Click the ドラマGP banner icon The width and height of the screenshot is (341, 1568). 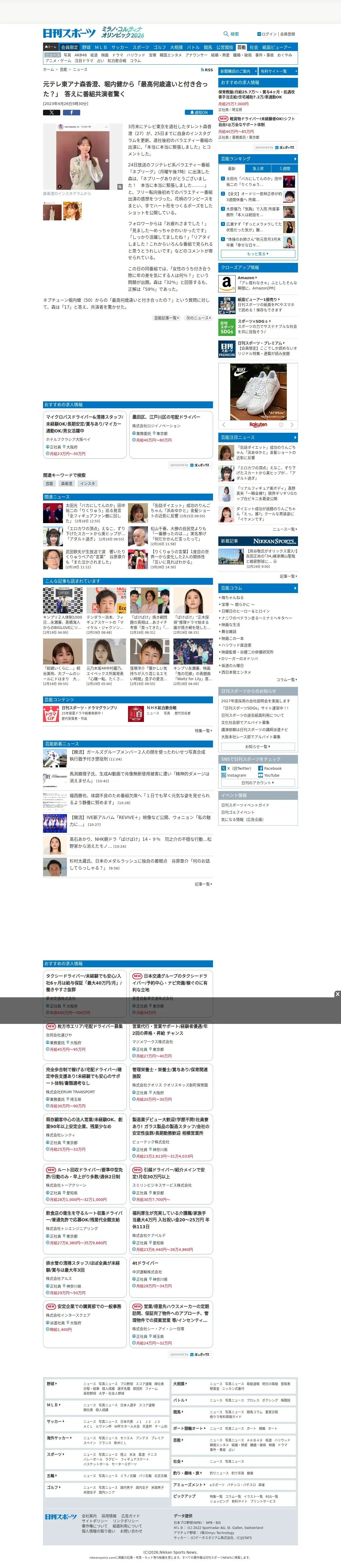[x=51, y=713]
